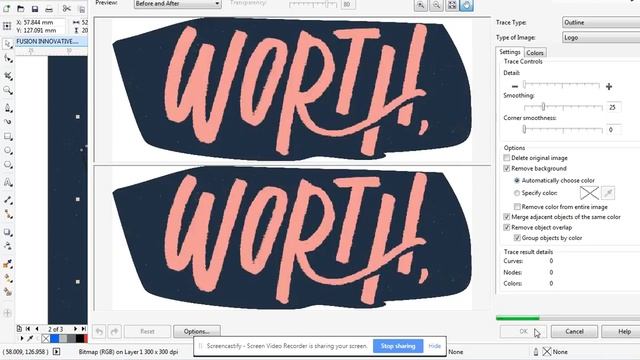The width and height of the screenshot is (640, 360).
Task: Select the Smart Fill tool
Action: [x=7, y=292]
